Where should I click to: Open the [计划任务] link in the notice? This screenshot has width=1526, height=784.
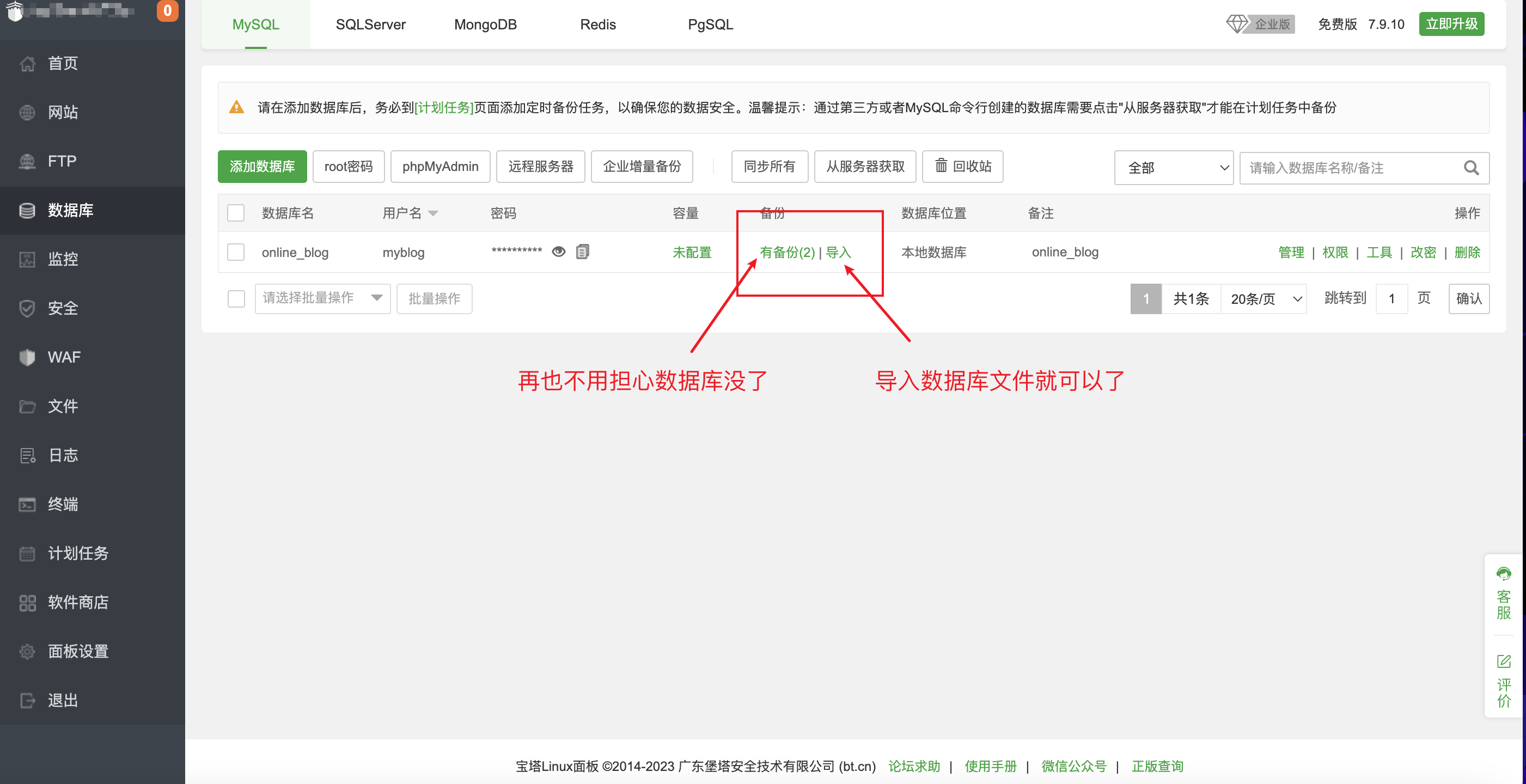click(444, 108)
